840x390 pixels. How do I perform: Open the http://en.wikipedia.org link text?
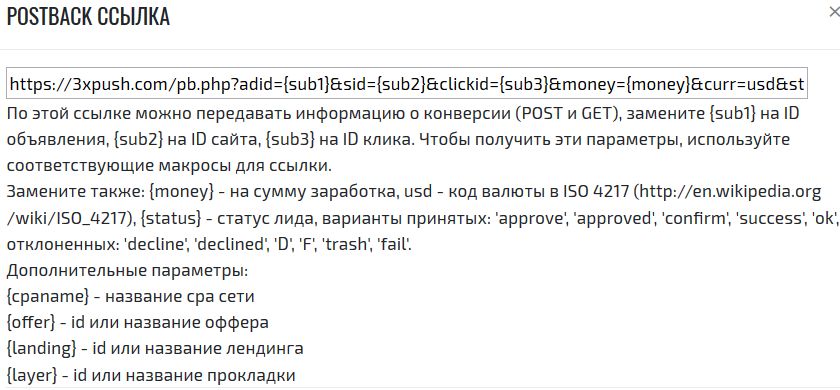pos(727,192)
